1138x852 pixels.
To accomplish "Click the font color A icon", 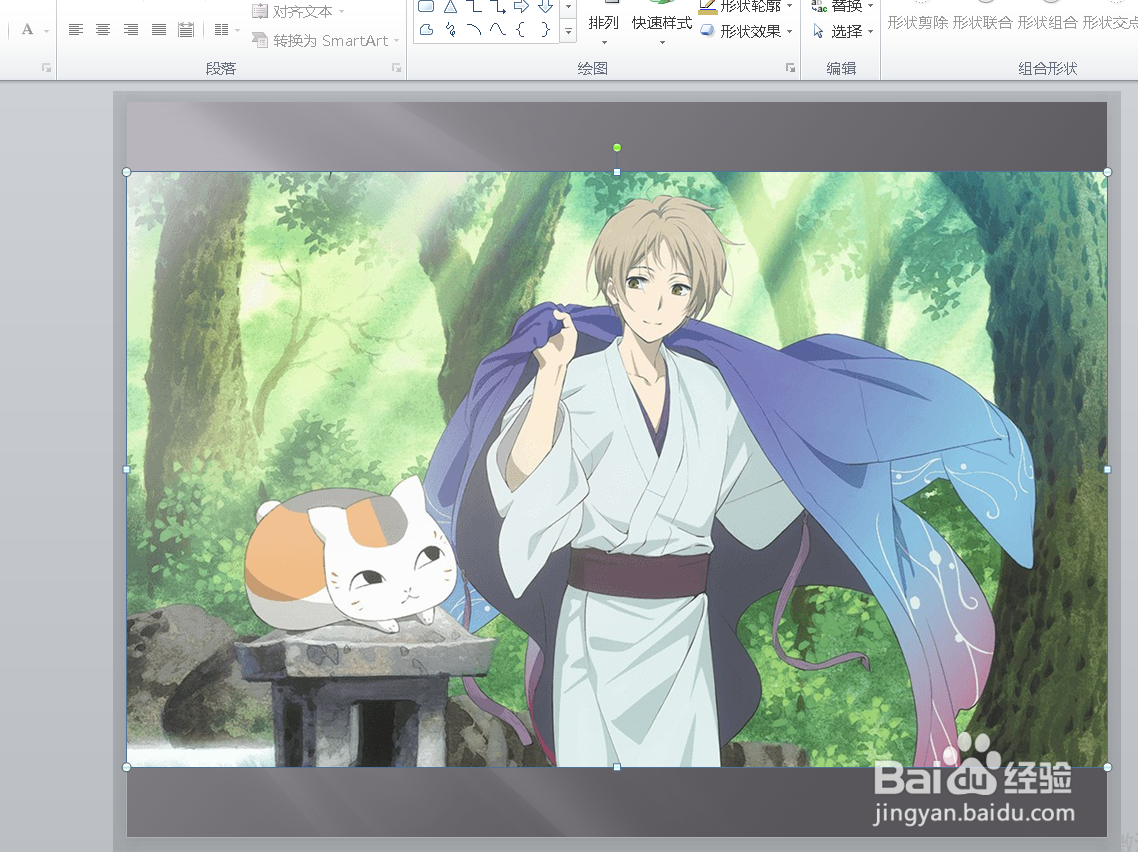I will point(27,30).
